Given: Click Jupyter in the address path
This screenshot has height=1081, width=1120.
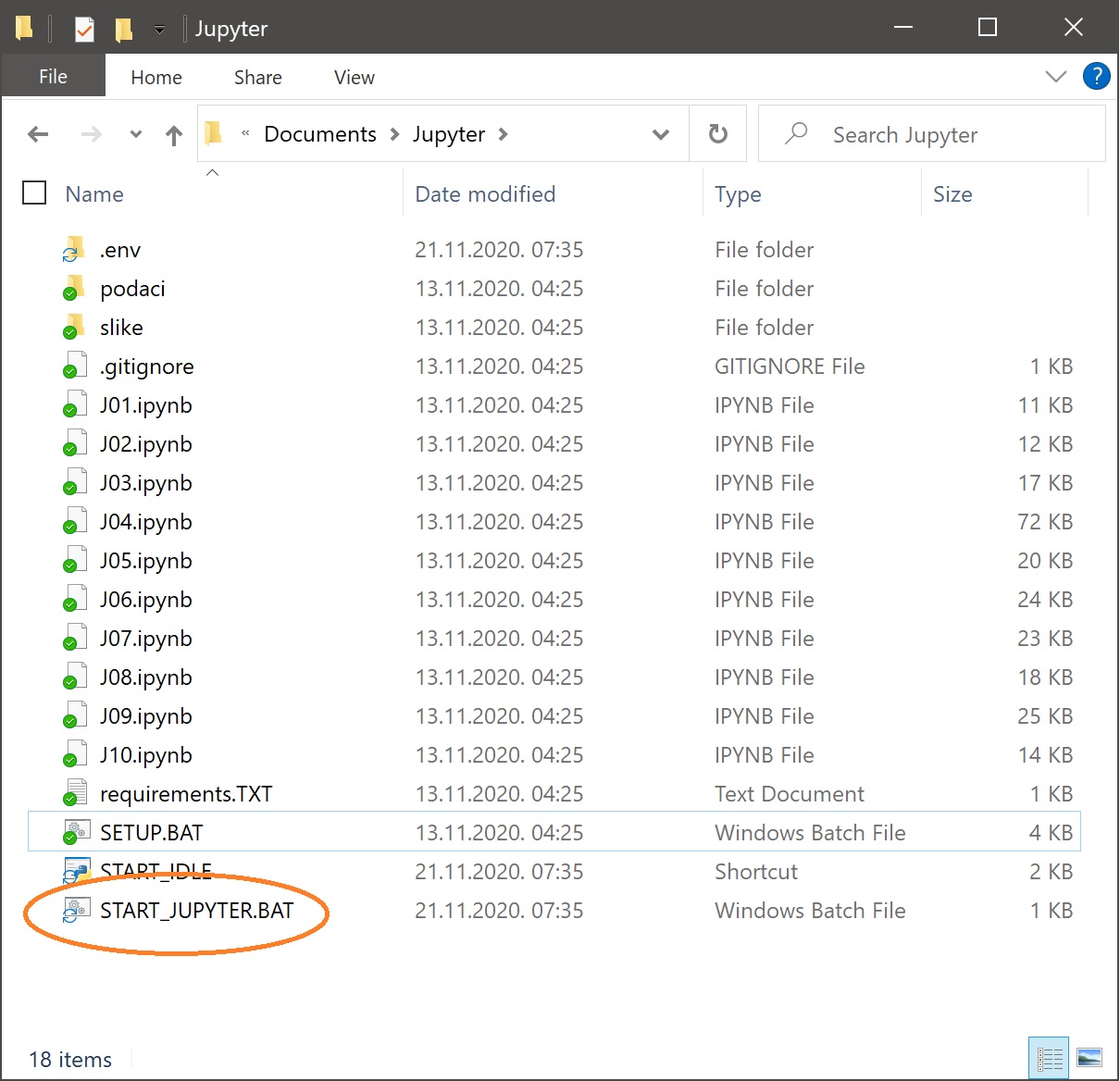Looking at the screenshot, I should pos(449,134).
